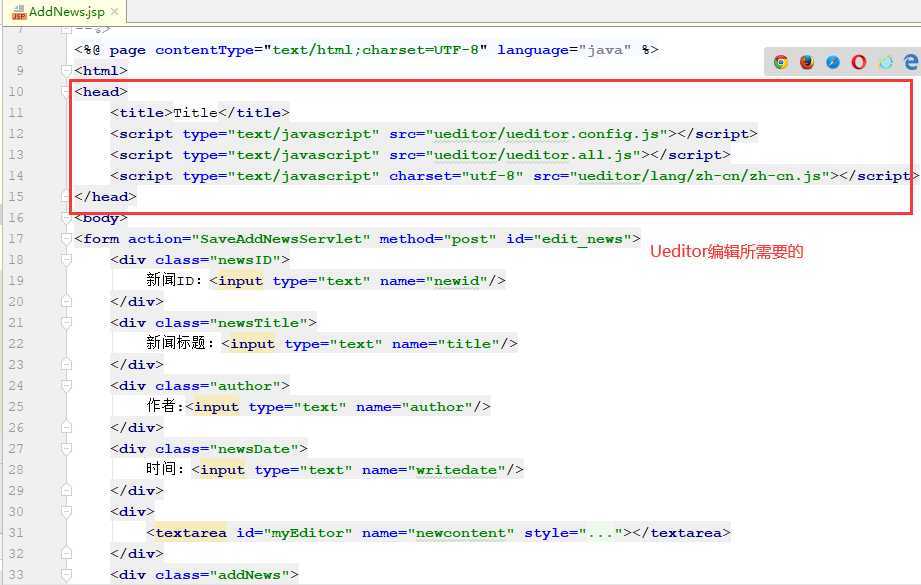The image size is (921, 585).
Task: Collapse the newsID div on line 18
Action: coord(66,260)
